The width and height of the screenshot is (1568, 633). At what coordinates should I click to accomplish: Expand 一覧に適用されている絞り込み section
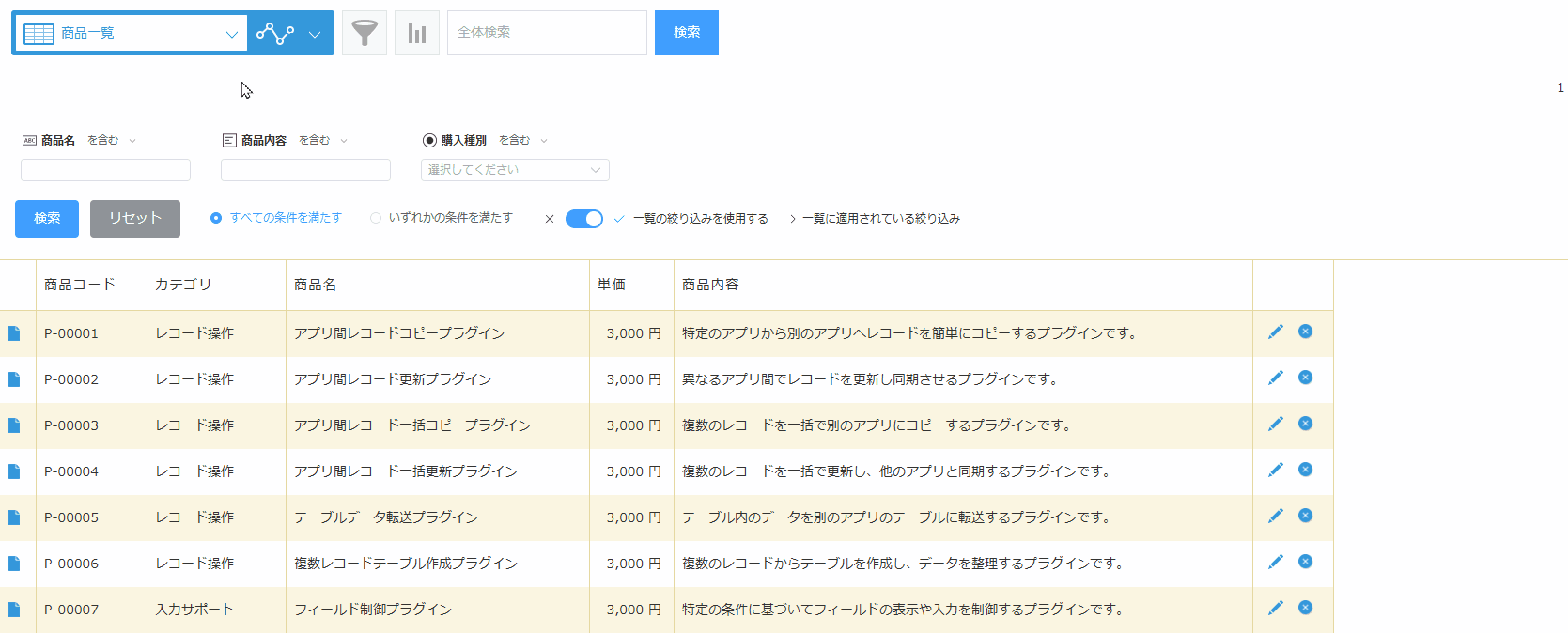coord(875,218)
